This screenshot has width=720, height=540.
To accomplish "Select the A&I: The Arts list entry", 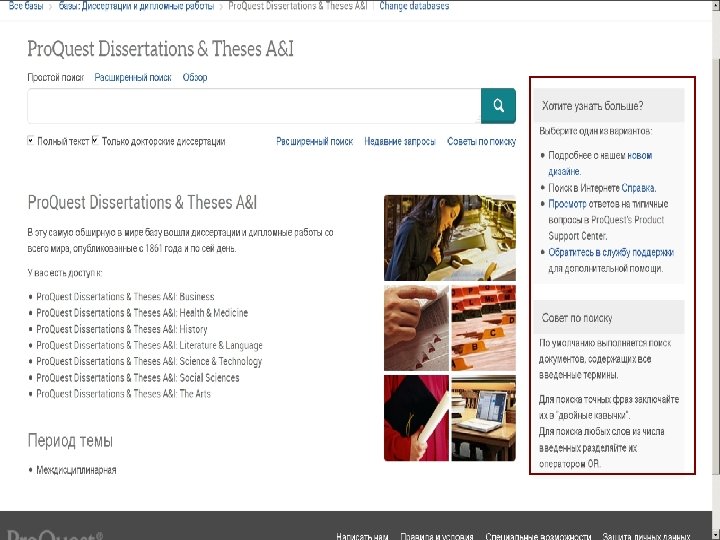I will pos(124,394).
